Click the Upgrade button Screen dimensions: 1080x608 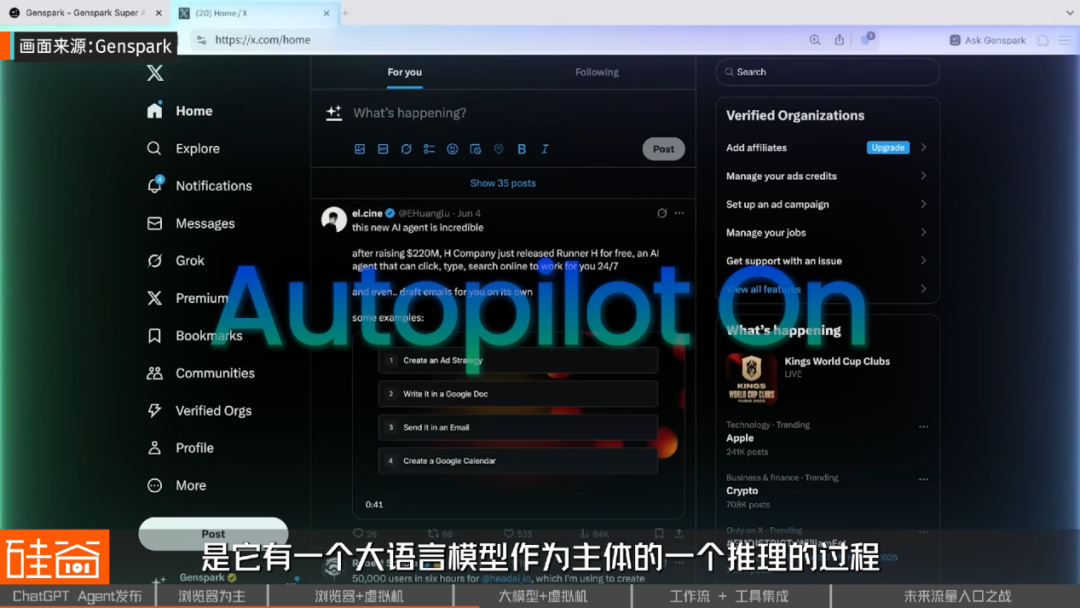(x=888, y=147)
